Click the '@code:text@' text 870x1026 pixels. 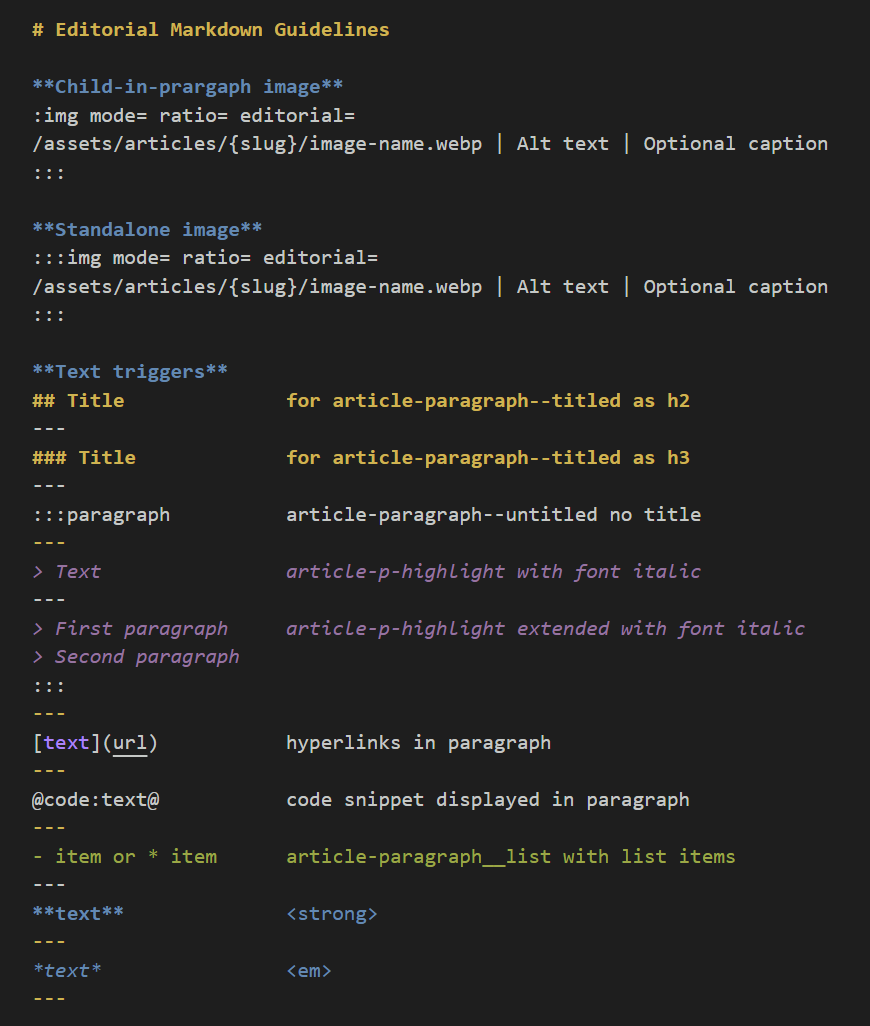point(96,800)
